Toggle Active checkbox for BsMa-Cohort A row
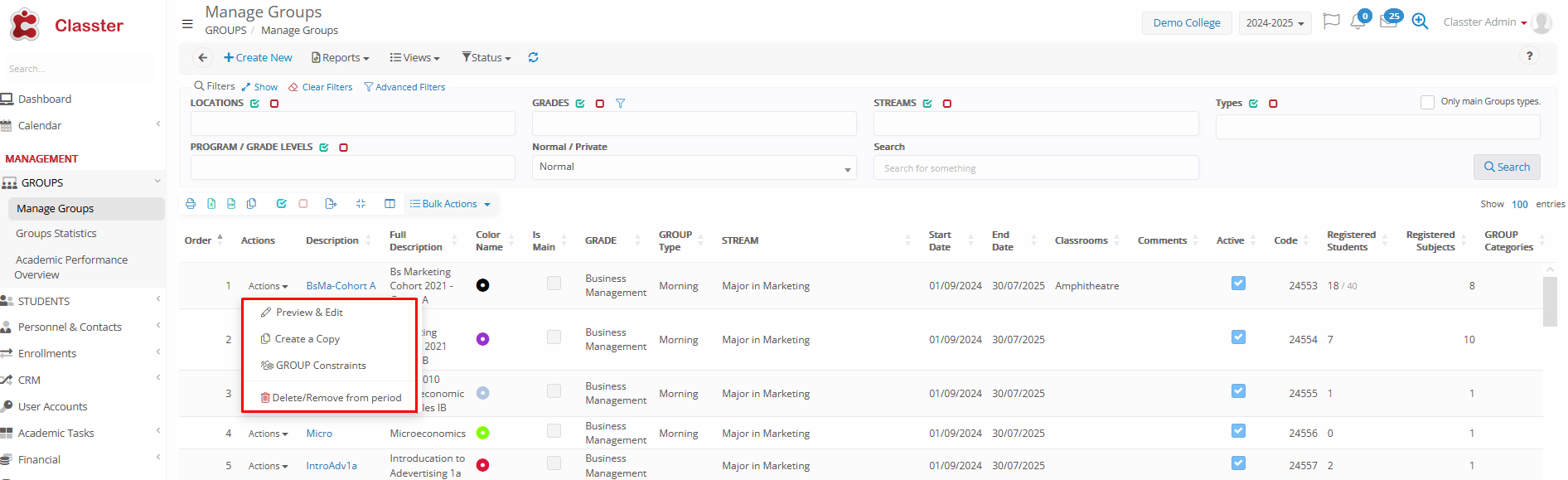 click(x=1238, y=284)
